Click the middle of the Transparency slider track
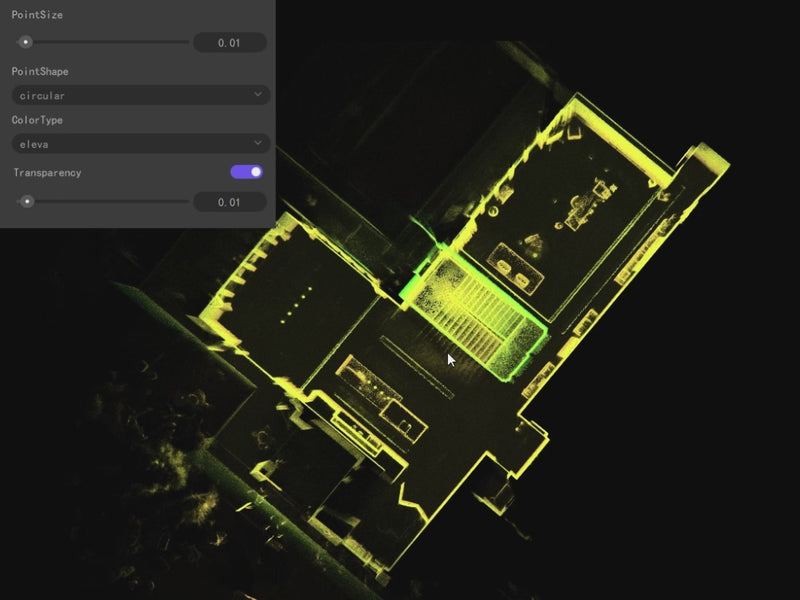Screen dimensions: 800x600 pyautogui.click(x=104, y=201)
